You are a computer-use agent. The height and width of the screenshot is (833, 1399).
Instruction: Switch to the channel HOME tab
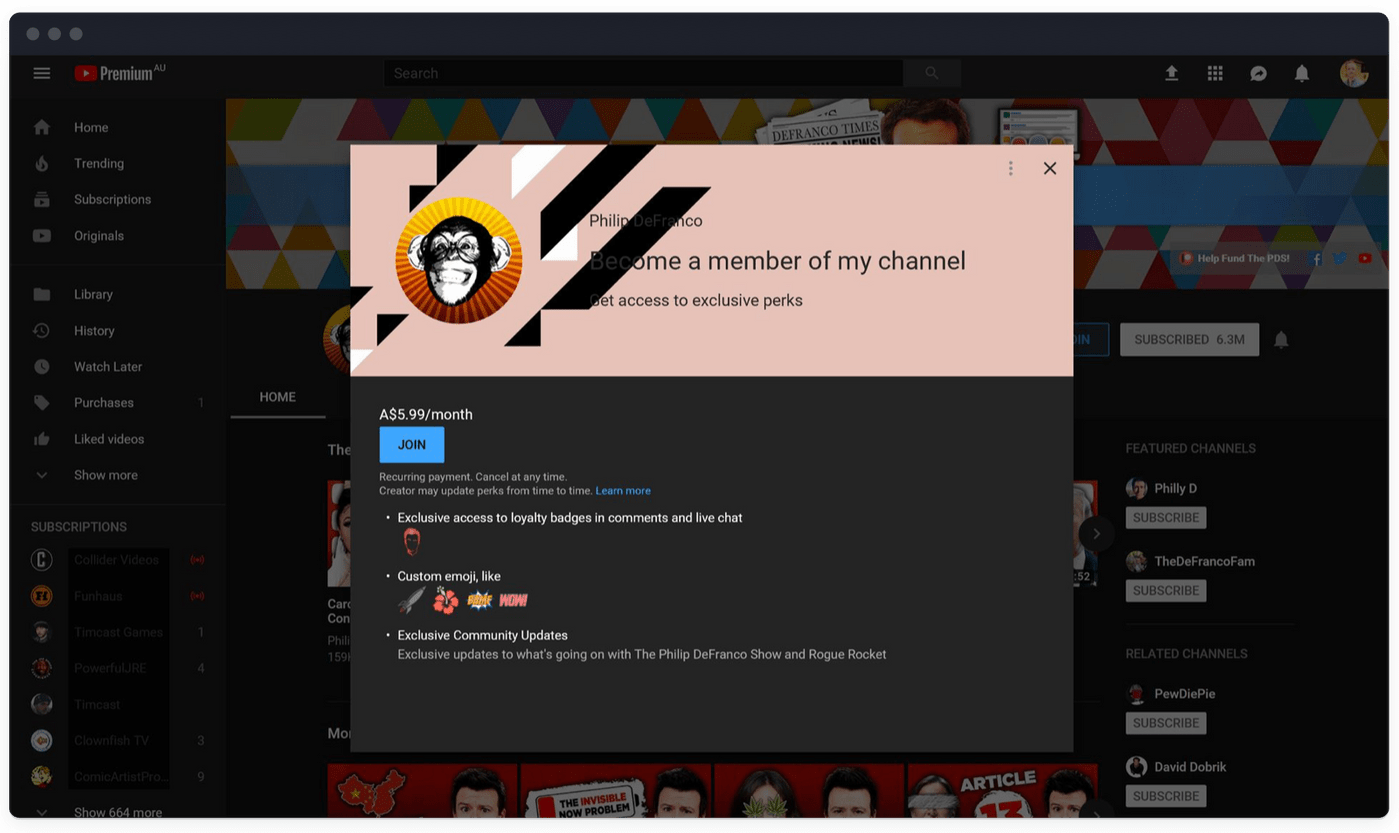[x=277, y=397]
